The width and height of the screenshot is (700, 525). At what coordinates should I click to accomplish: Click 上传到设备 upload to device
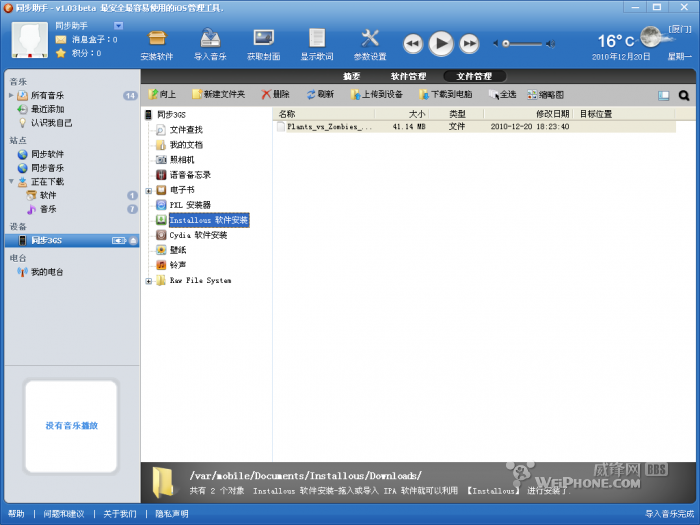pos(376,94)
